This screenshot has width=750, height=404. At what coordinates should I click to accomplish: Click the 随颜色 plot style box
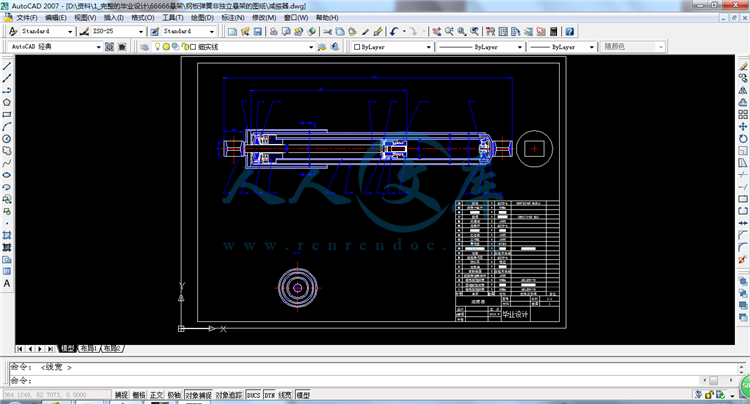coord(633,47)
